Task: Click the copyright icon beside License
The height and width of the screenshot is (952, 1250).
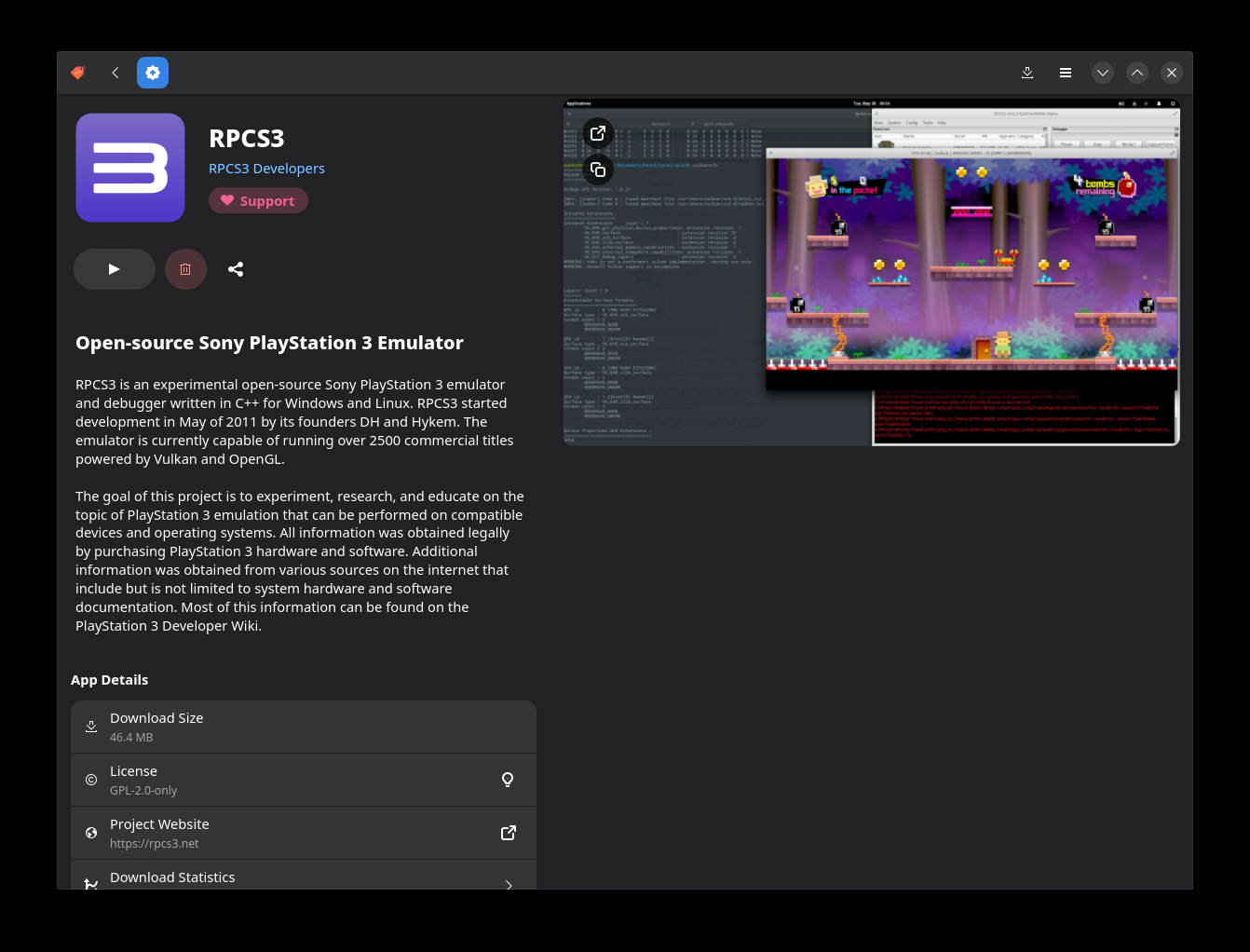Action: click(x=91, y=780)
